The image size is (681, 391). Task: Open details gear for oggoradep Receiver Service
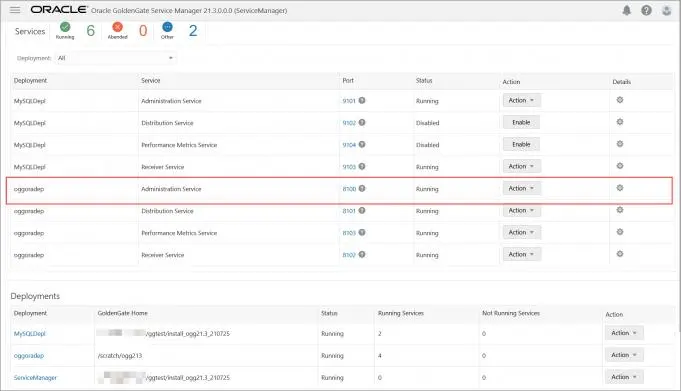pyautogui.click(x=620, y=254)
